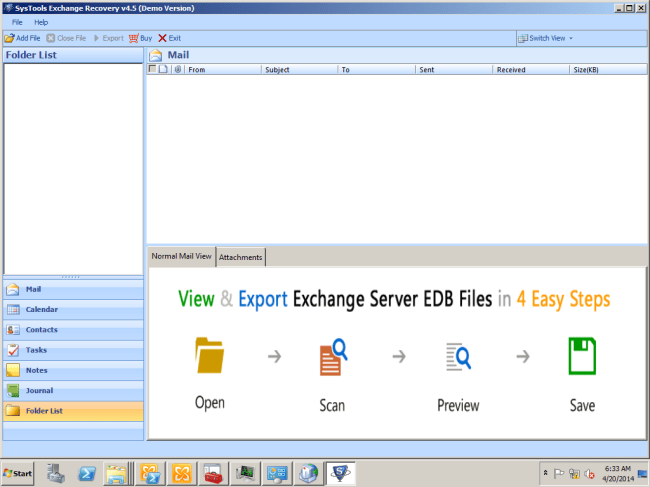This screenshot has height=487, width=650.
Task: Sort mail list by Size(KB) column
Action: [x=608, y=70]
